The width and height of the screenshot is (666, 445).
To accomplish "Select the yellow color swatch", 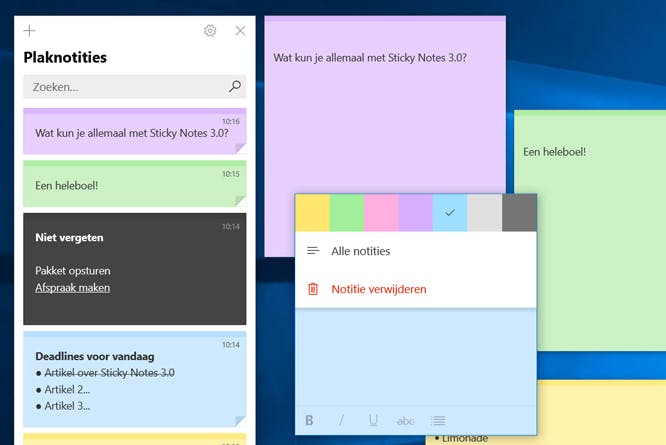I will coord(312,213).
